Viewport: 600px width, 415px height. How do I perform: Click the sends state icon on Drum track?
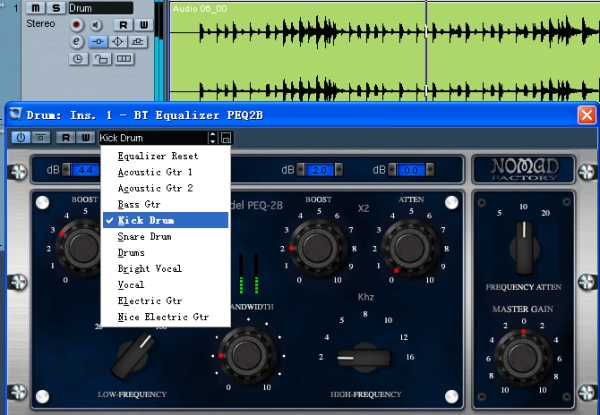[138, 42]
